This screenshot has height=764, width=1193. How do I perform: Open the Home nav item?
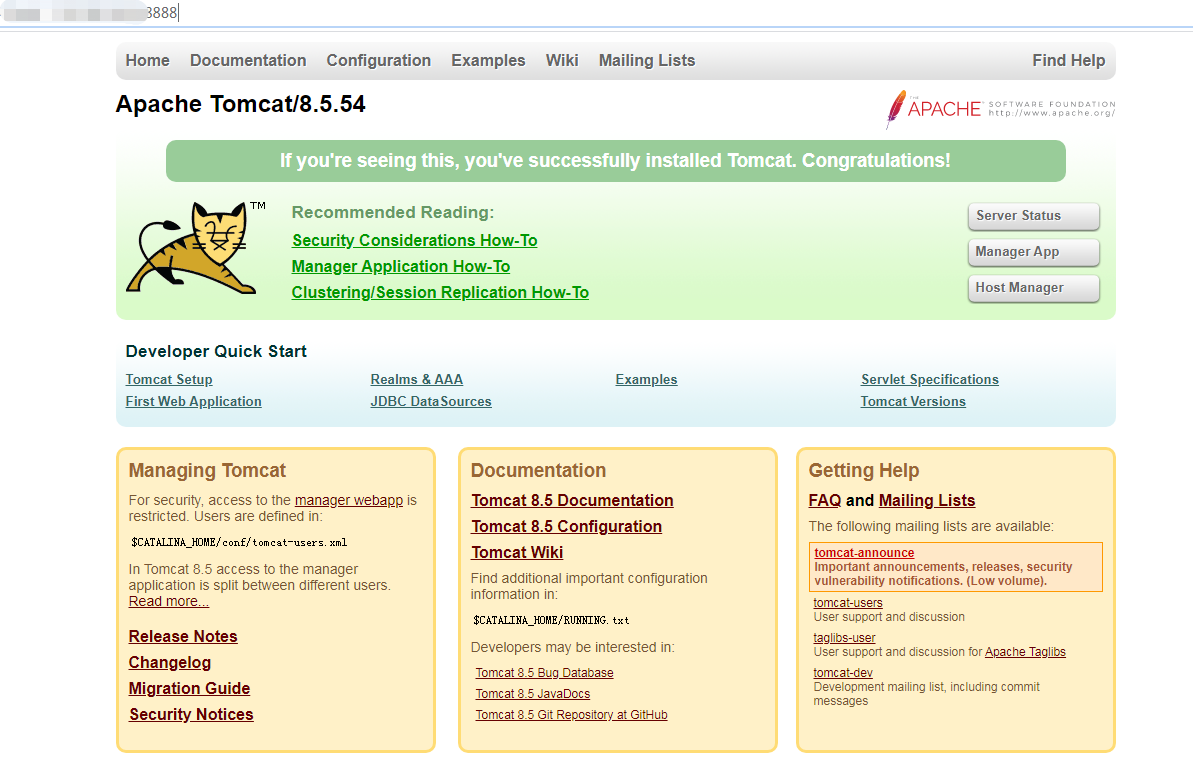(148, 60)
